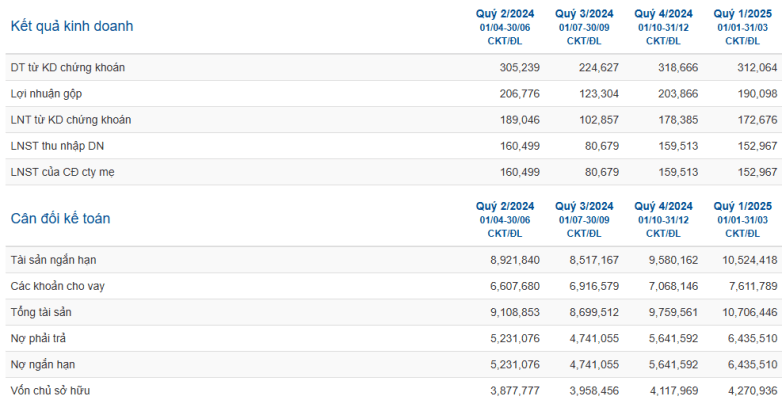The width and height of the screenshot is (782, 400).
Task: Click total assets value 10,706,446 for Quý 1/2025
Action: (750, 312)
